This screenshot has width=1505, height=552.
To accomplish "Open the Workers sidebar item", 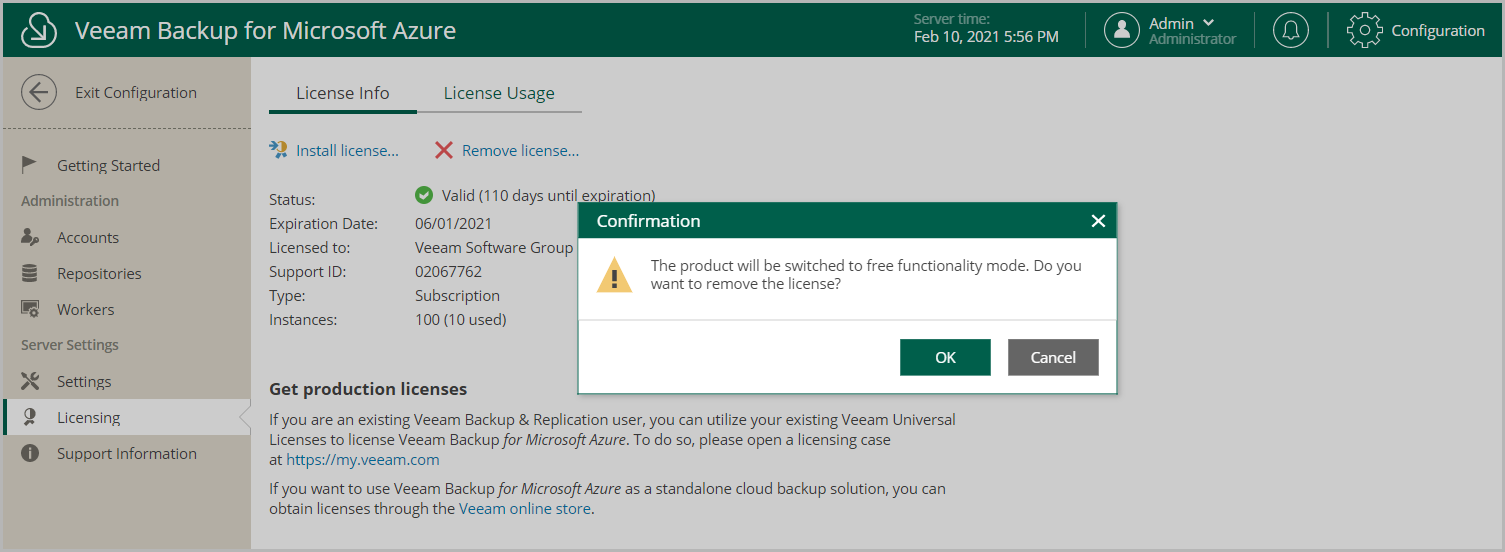I will point(85,309).
